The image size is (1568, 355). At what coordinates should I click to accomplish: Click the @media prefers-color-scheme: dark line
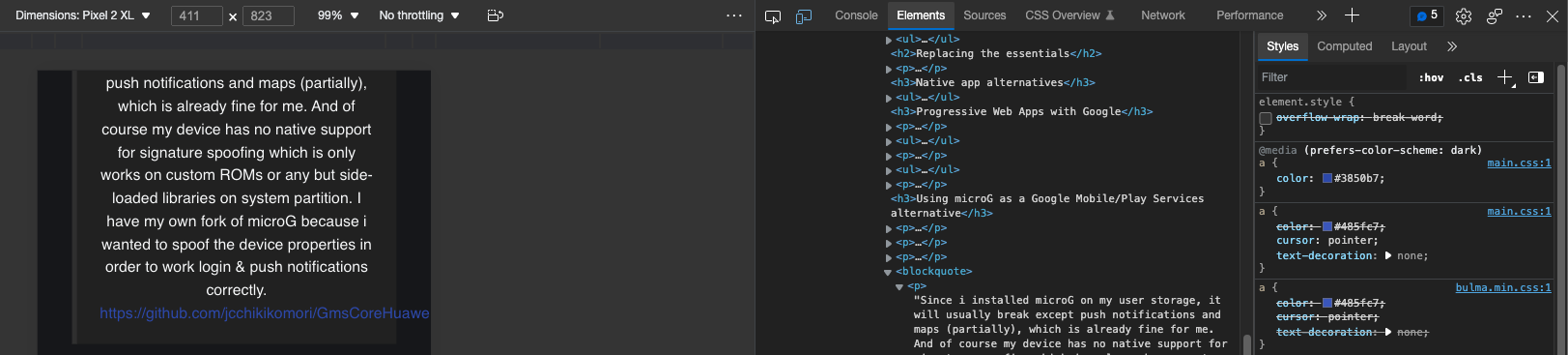click(1370, 151)
